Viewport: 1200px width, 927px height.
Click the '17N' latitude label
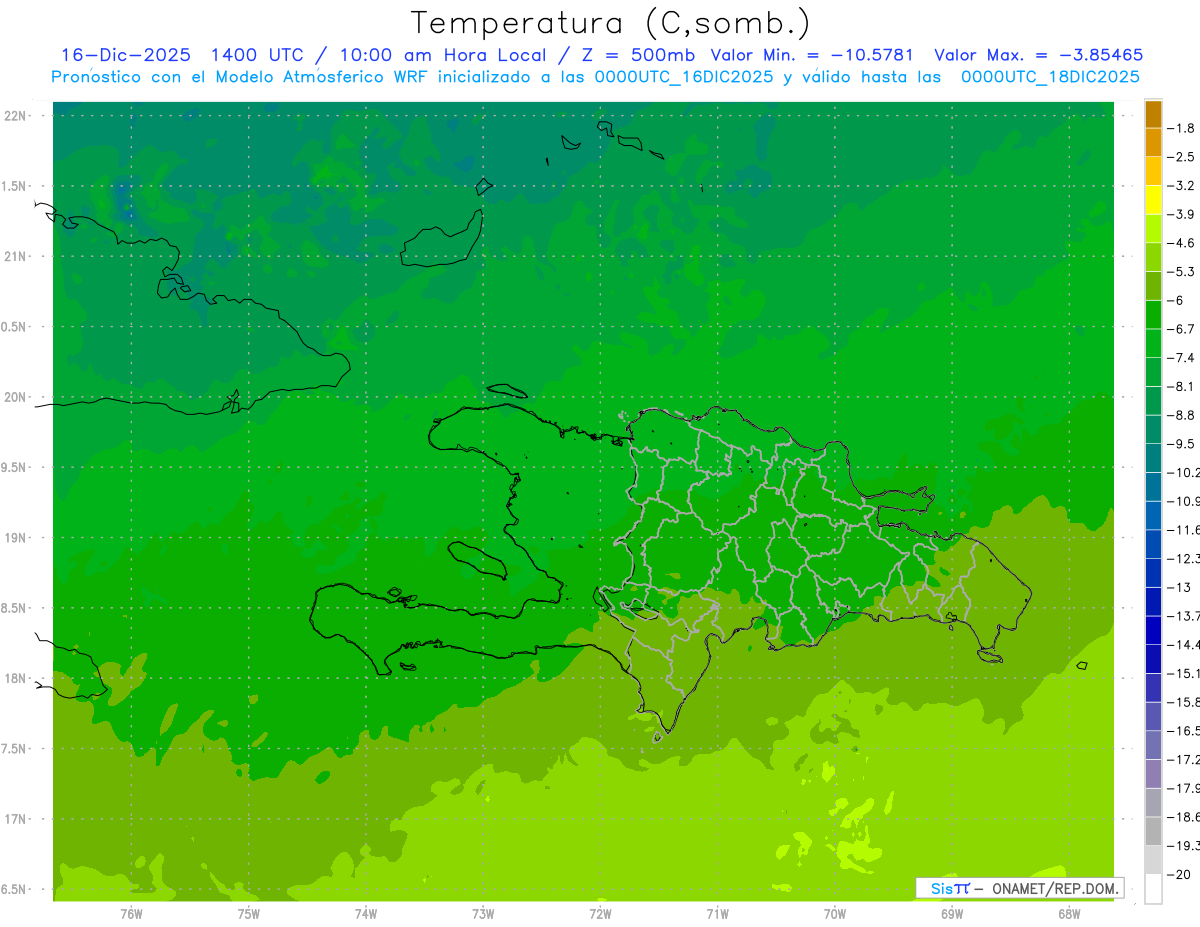(x=16, y=819)
